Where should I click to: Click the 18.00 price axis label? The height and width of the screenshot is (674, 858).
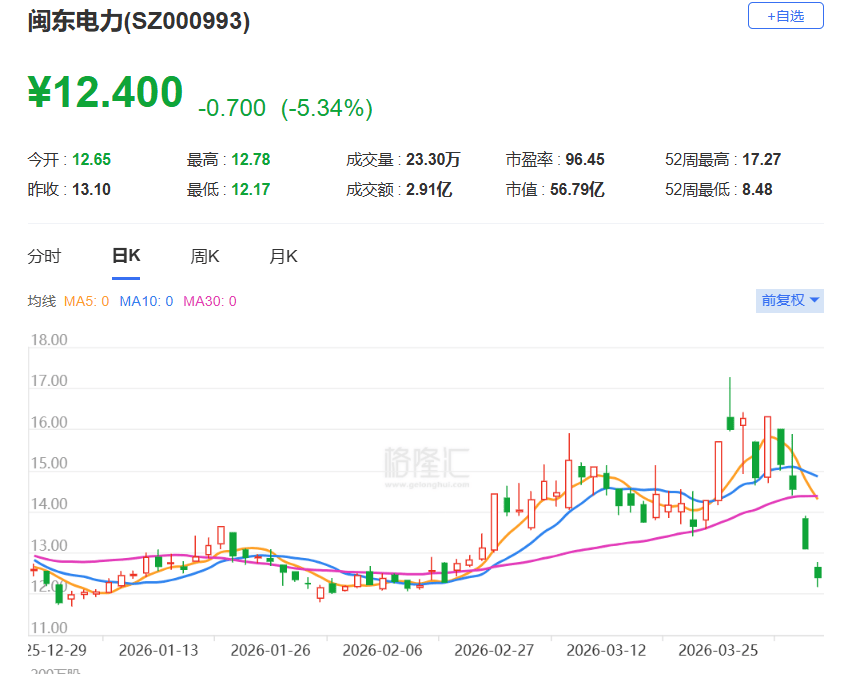click(x=50, y=339)
